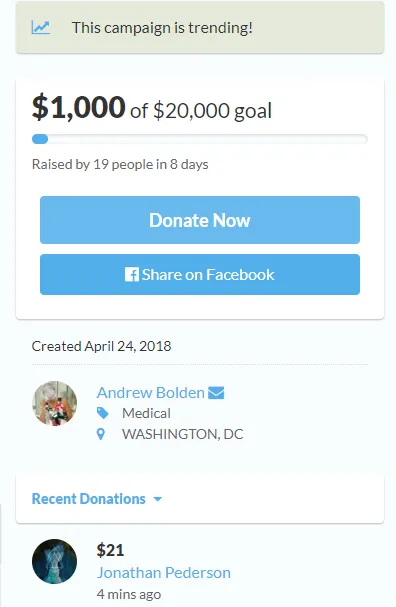Expand the Recent Donations dropdown arrow
The width and height of the screenshot is (396, 607).
158,499
